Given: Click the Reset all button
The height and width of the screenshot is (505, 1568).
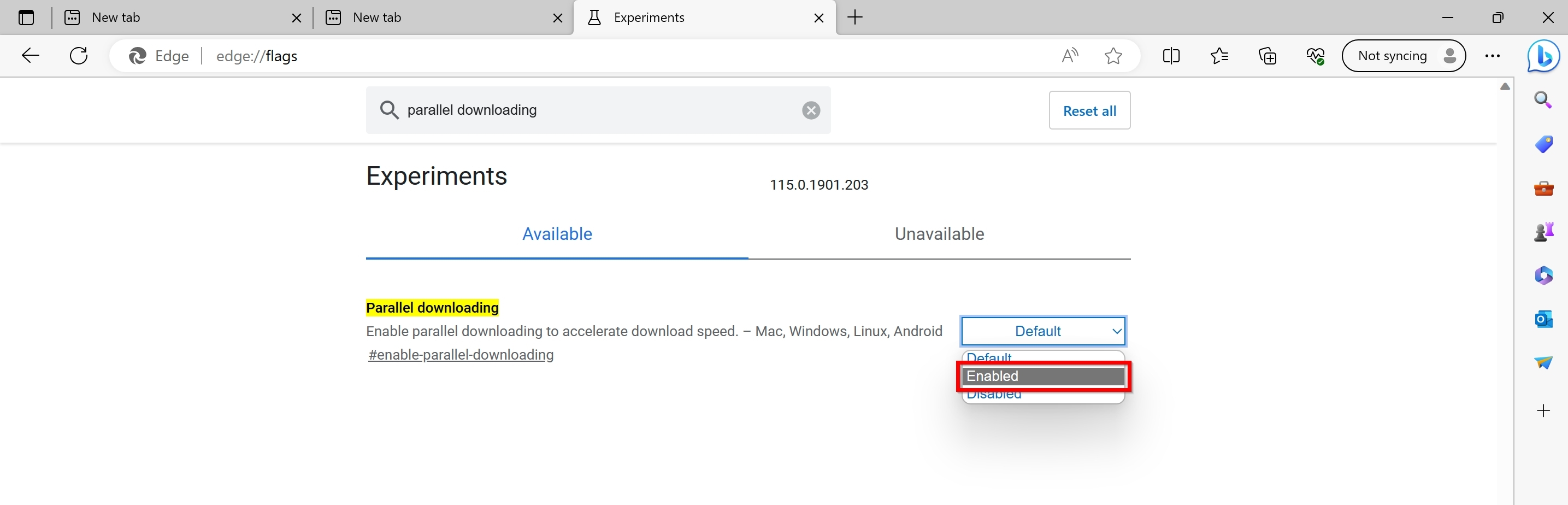Looking at the screenshot, I should [x=1089, y=110].
